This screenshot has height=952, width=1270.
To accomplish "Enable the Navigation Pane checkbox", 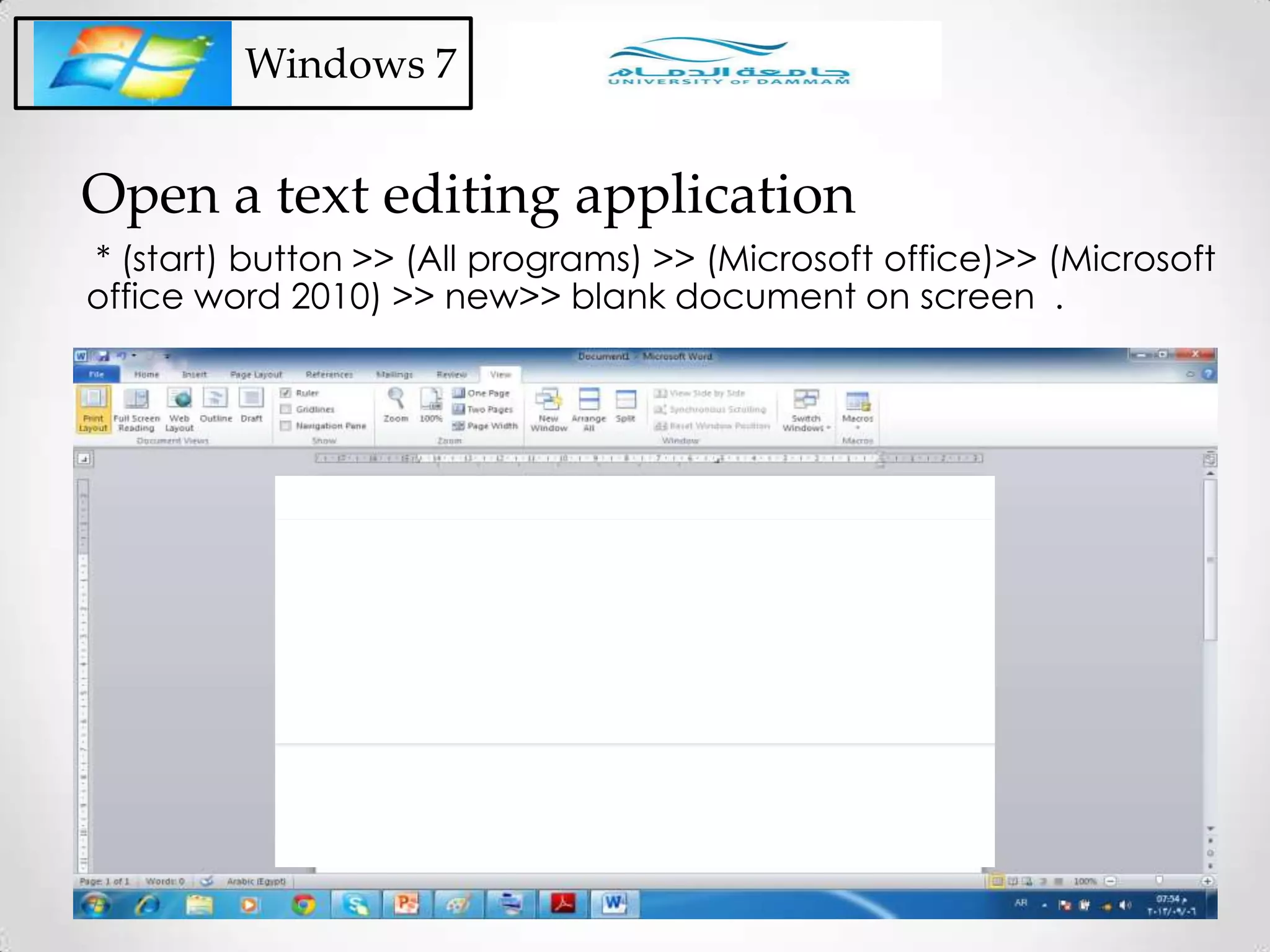I will pos(286,426).
